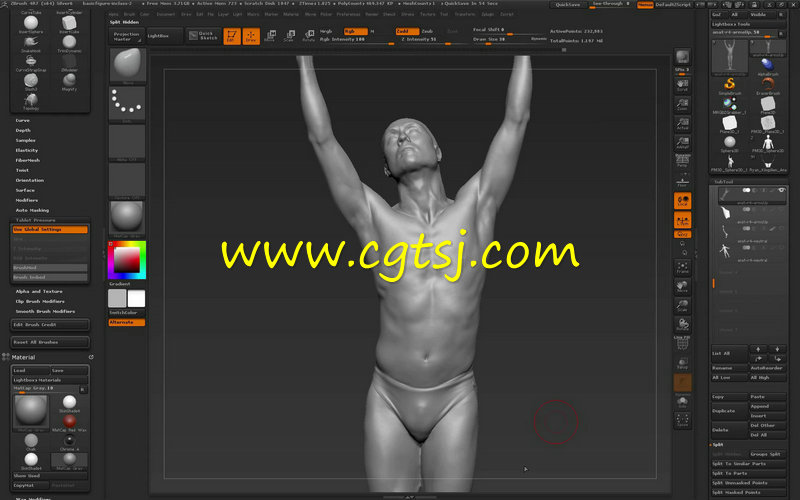Click the Projection Master button
This screenshot has height=500, width=800.
[127, 36]
